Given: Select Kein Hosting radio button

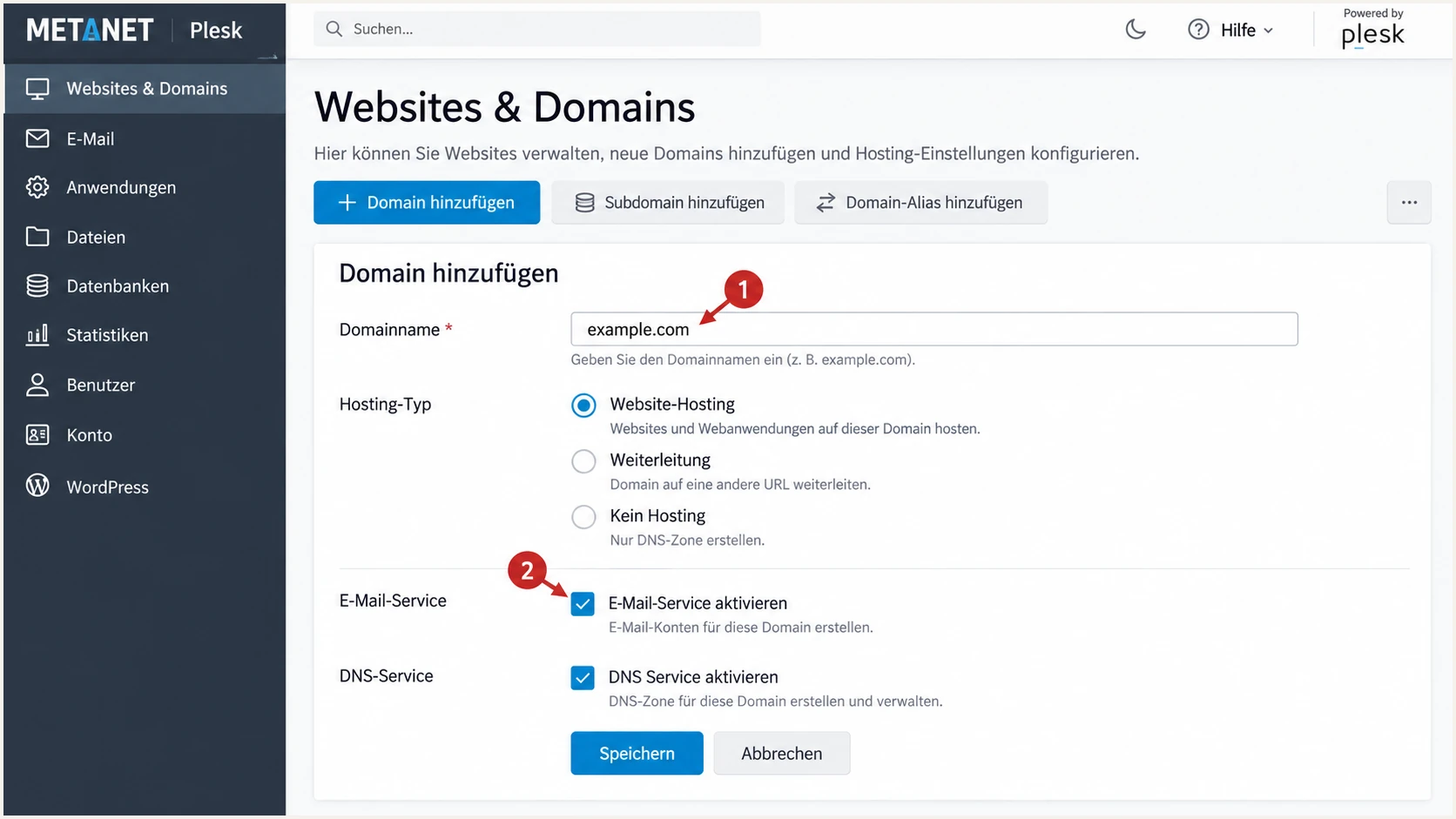Looking at the screenshot, I should pos(583,517).
